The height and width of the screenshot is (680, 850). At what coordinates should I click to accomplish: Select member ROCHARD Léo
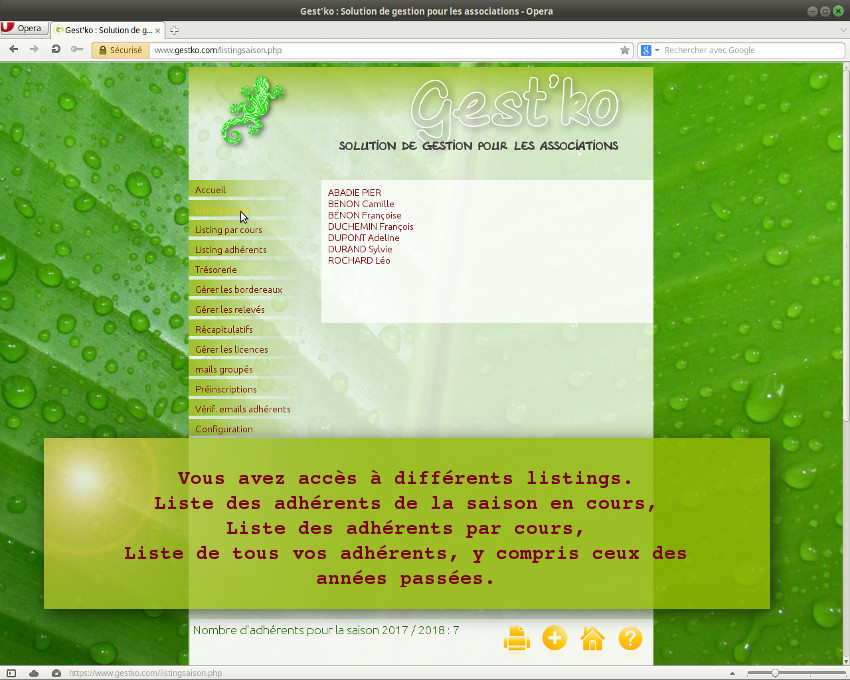359,261
